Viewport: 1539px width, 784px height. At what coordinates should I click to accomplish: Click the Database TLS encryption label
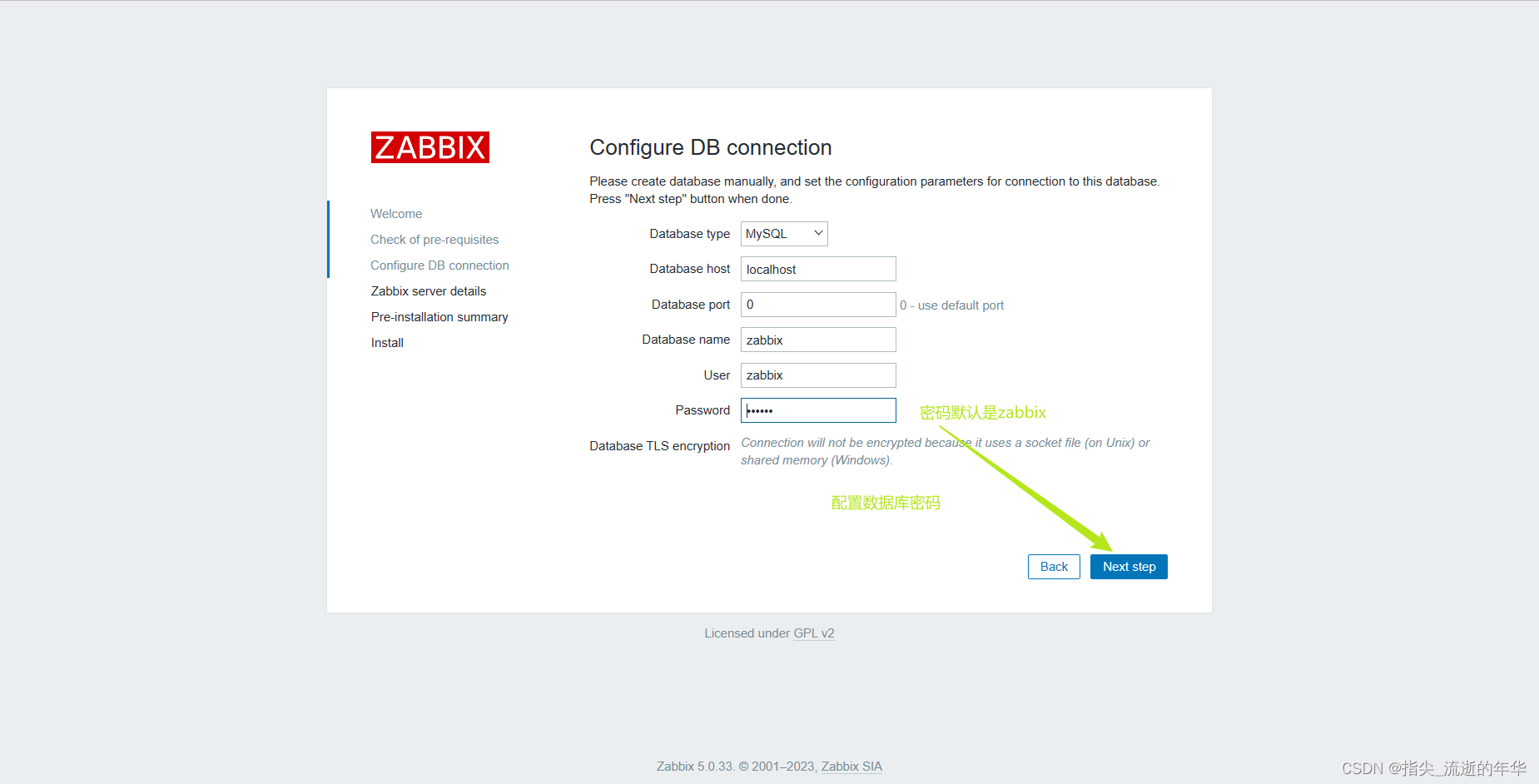point(659,446)
